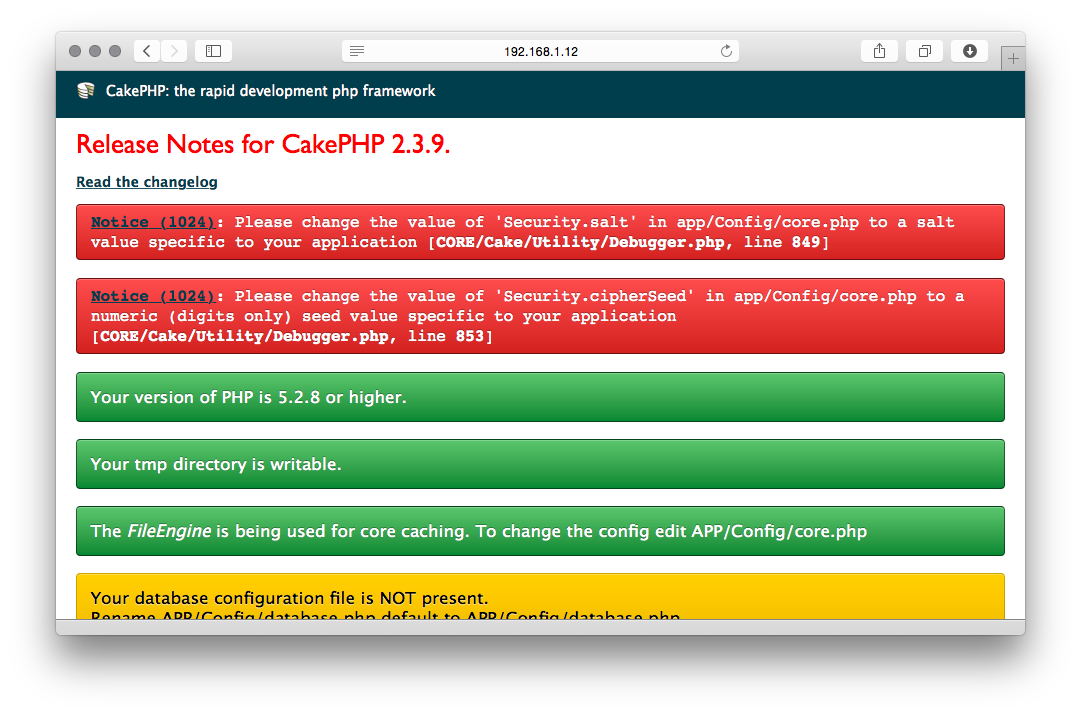Reload the page with the refresh icon
Screen dimensions: 1081x715
click(x=726, y=50)
